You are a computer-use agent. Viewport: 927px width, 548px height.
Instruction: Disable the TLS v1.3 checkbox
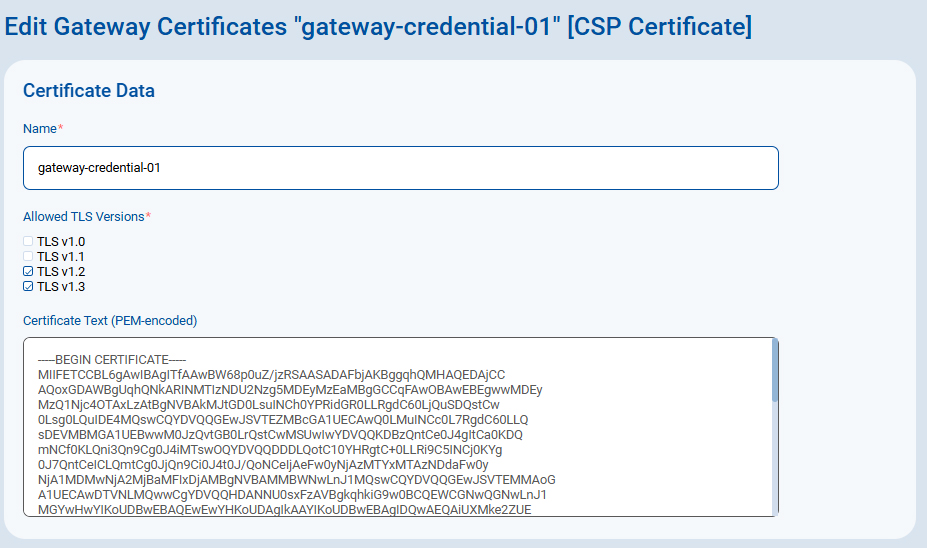(x=28, y=287)
